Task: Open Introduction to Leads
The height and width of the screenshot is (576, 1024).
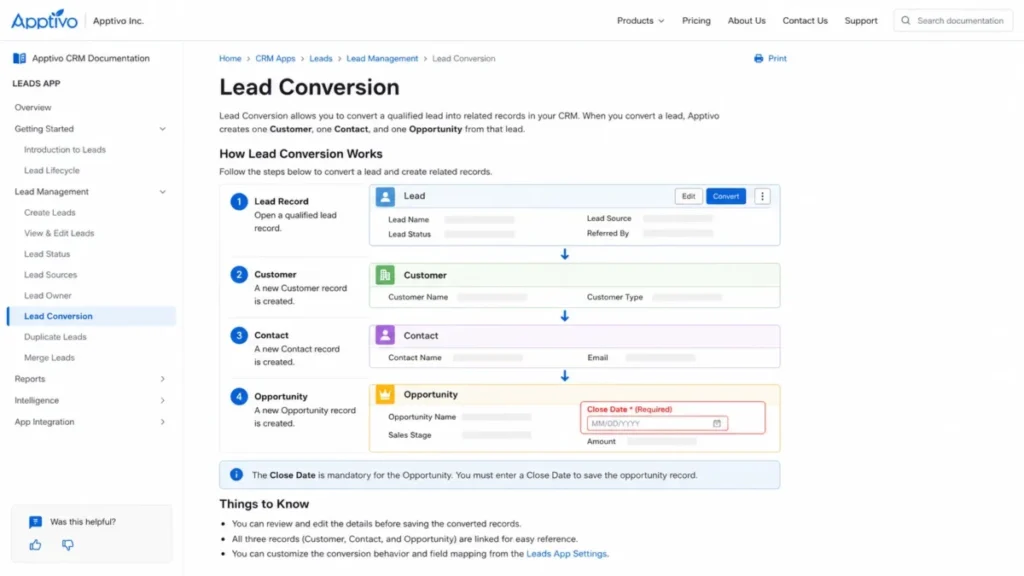Action: (x=65, y=150)
